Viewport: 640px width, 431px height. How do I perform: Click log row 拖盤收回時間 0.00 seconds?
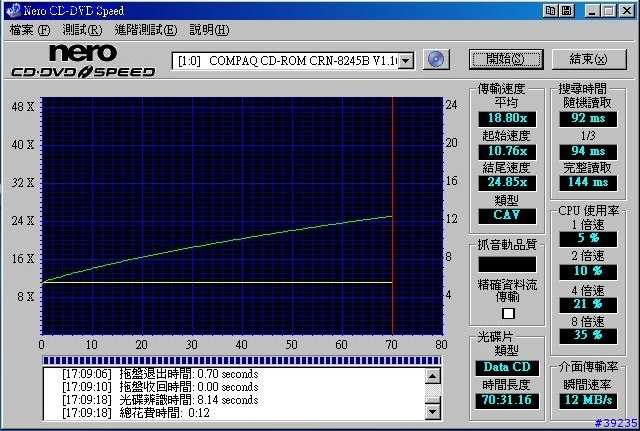160,387
